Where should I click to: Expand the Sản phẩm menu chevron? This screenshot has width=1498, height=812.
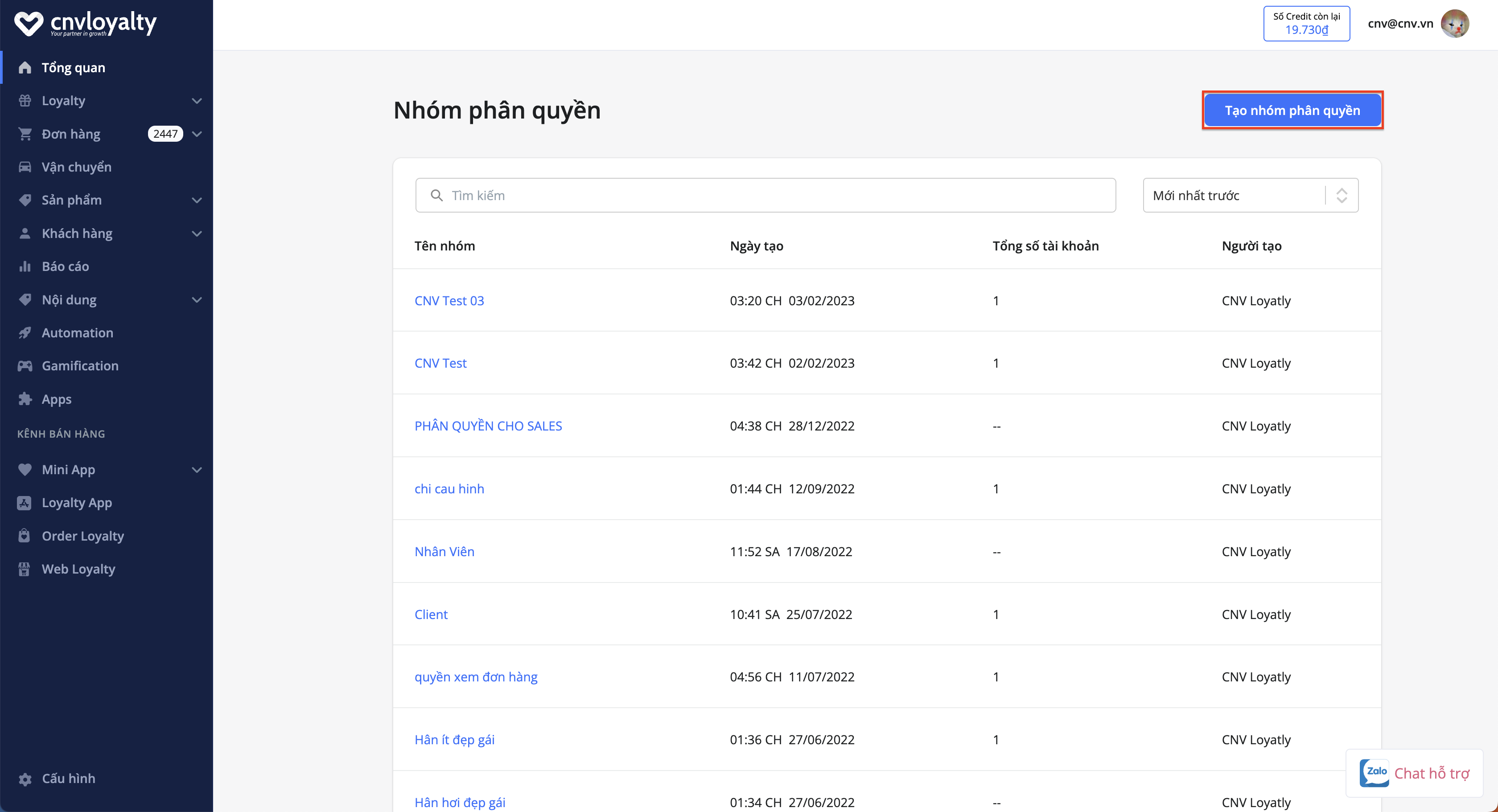coord(197,200)
